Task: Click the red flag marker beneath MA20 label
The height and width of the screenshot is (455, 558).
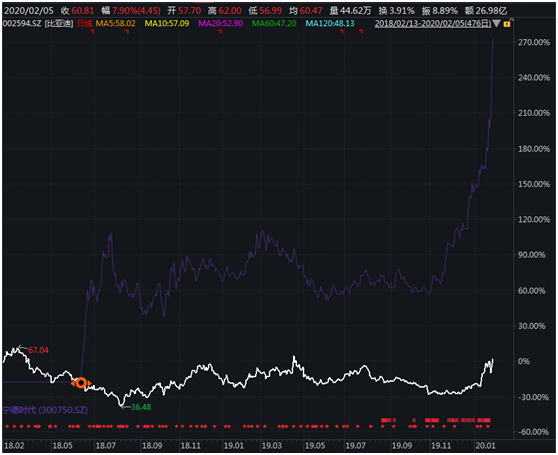Action: pyautogui.click(x=220, y=32)
